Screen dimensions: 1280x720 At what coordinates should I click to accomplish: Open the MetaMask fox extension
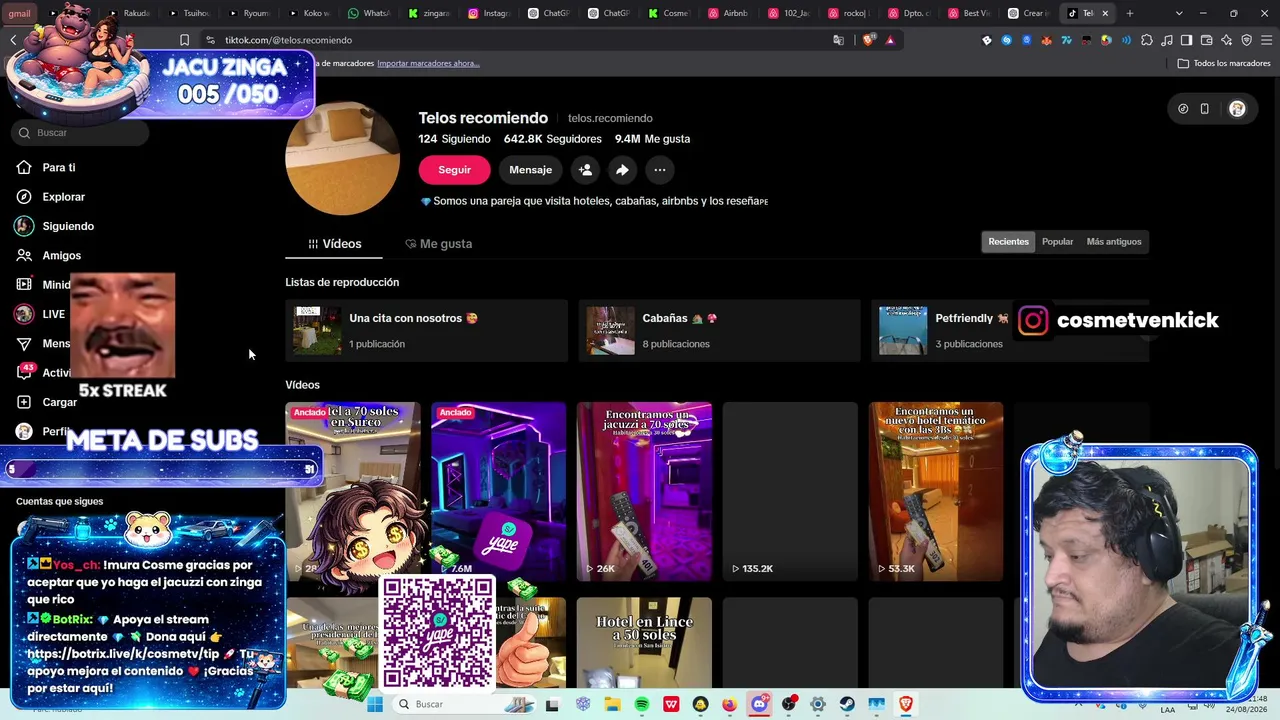pos(1046,40)
